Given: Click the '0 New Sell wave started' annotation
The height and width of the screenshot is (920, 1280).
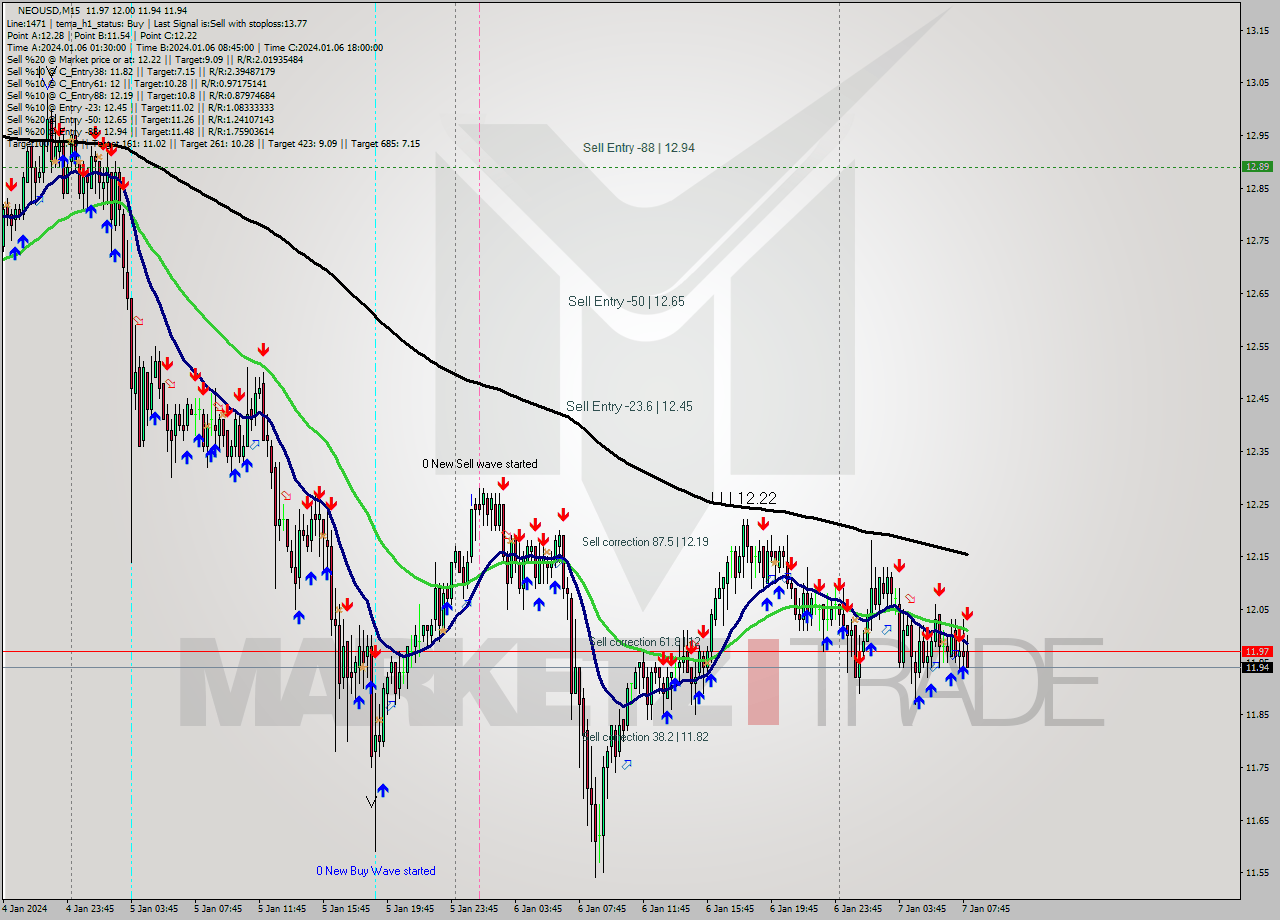Looking at the screenshot, I should pos(479,464).
